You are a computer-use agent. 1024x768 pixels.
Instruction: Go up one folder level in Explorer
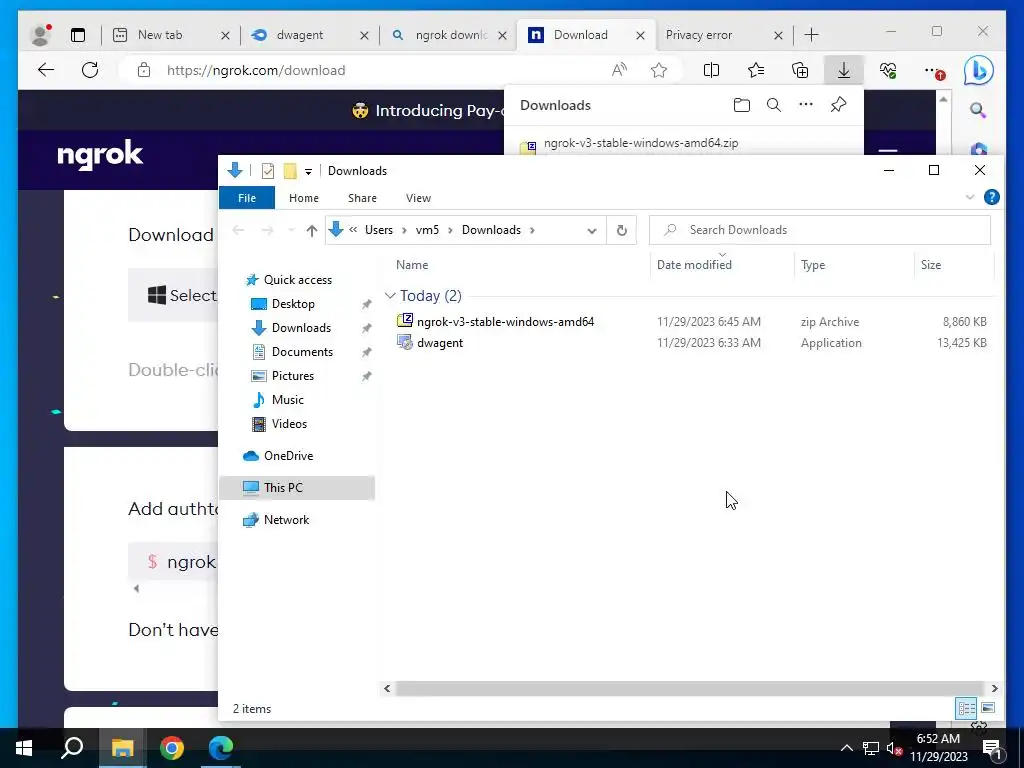pyautogui.click(x=312, y=230)
